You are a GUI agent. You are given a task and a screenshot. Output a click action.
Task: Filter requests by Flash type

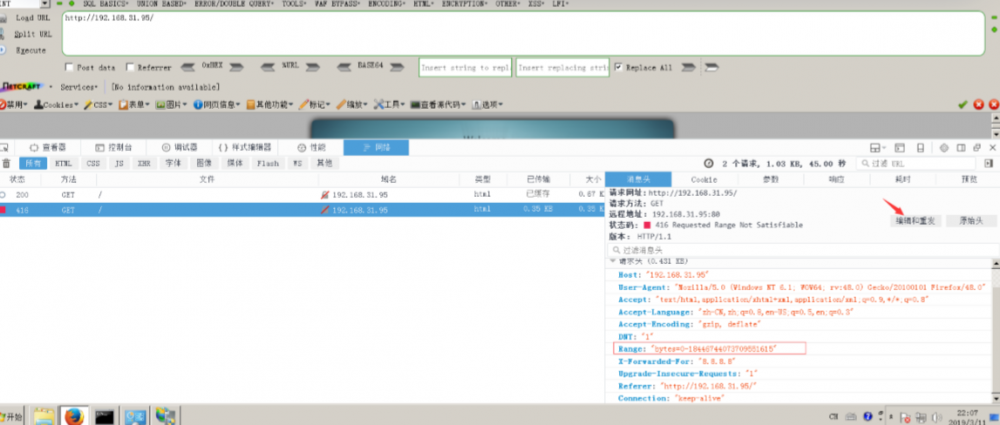point(268,163)
